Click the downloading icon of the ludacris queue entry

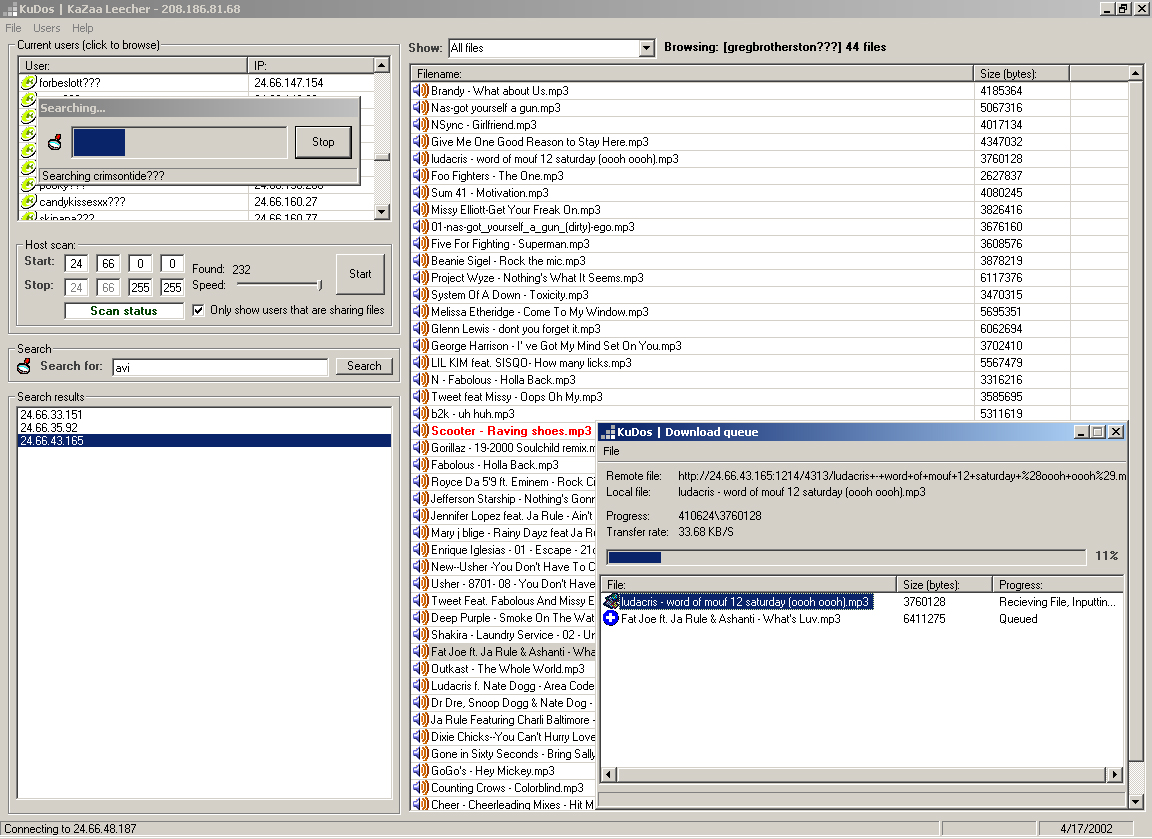tap(611, 601)
